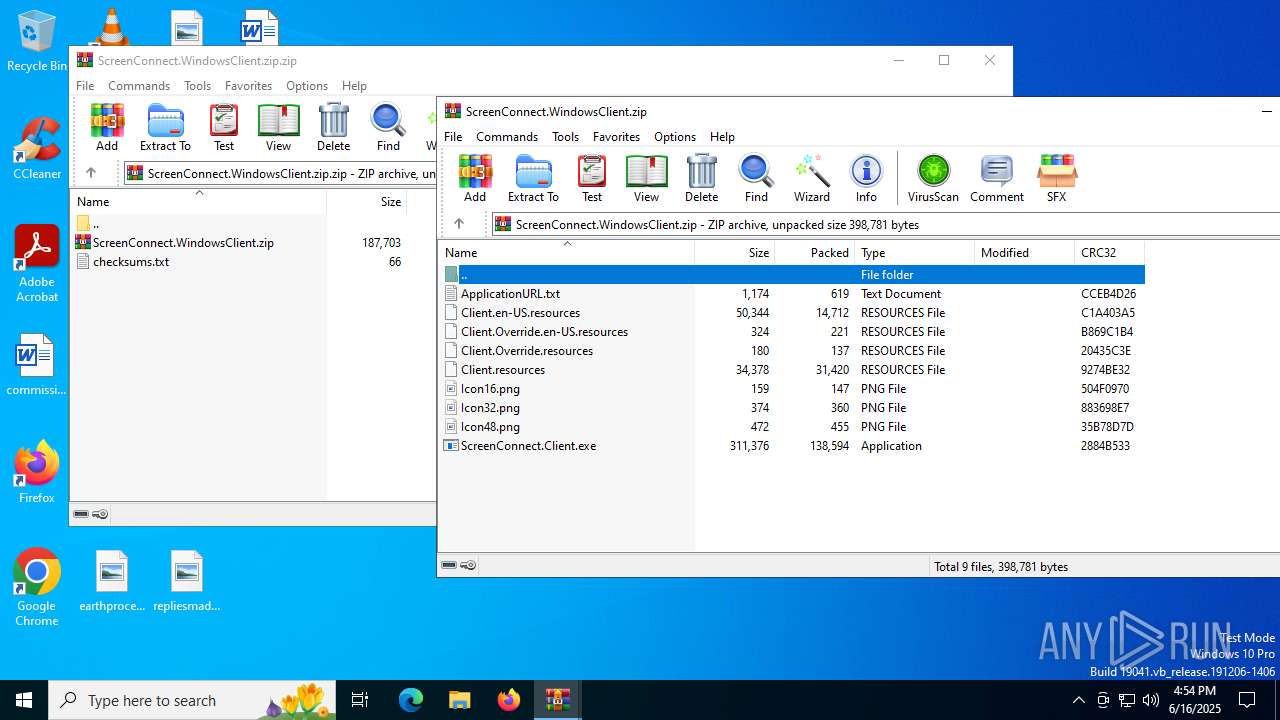Open the notification center
The height and width of the screenshot is (720, 1280).
(1247, 700)
